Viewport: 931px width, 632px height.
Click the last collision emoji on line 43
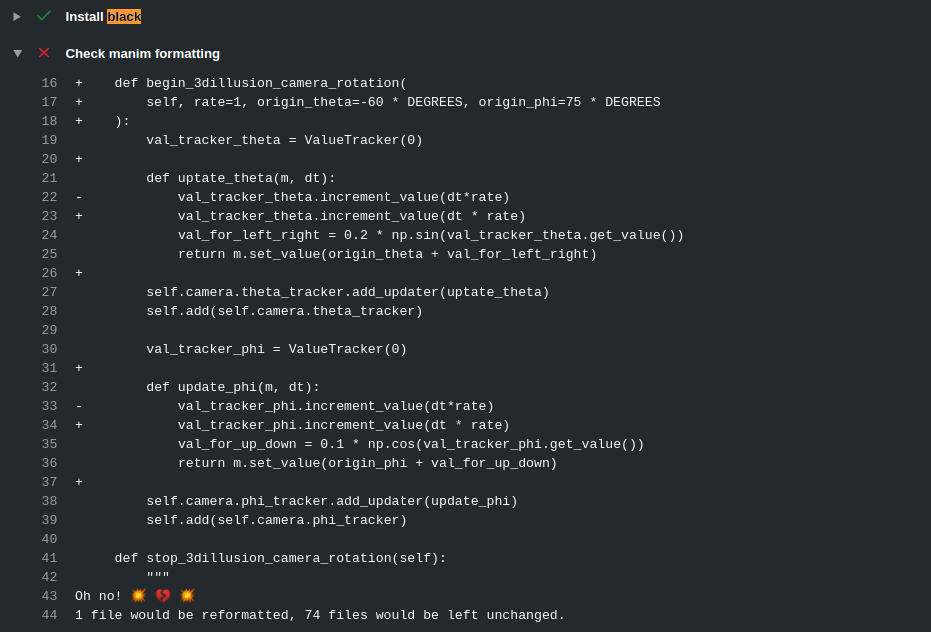click(x=187, y=596)
